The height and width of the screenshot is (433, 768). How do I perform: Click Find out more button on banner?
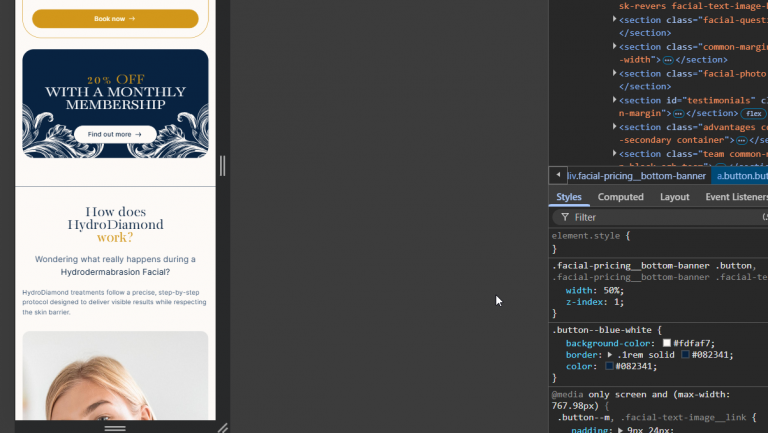(115, 134)
